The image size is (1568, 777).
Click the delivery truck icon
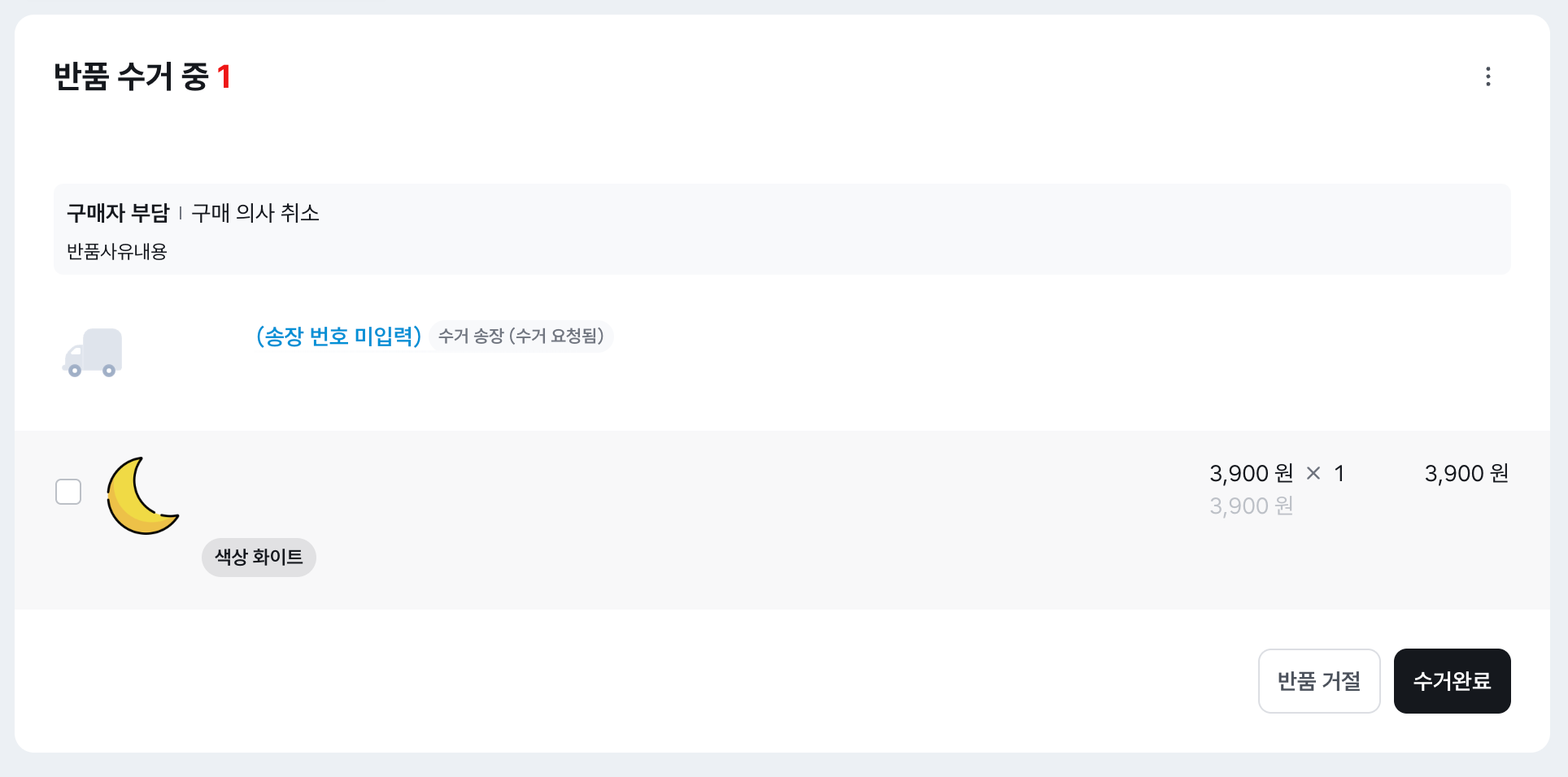[93, 353]
